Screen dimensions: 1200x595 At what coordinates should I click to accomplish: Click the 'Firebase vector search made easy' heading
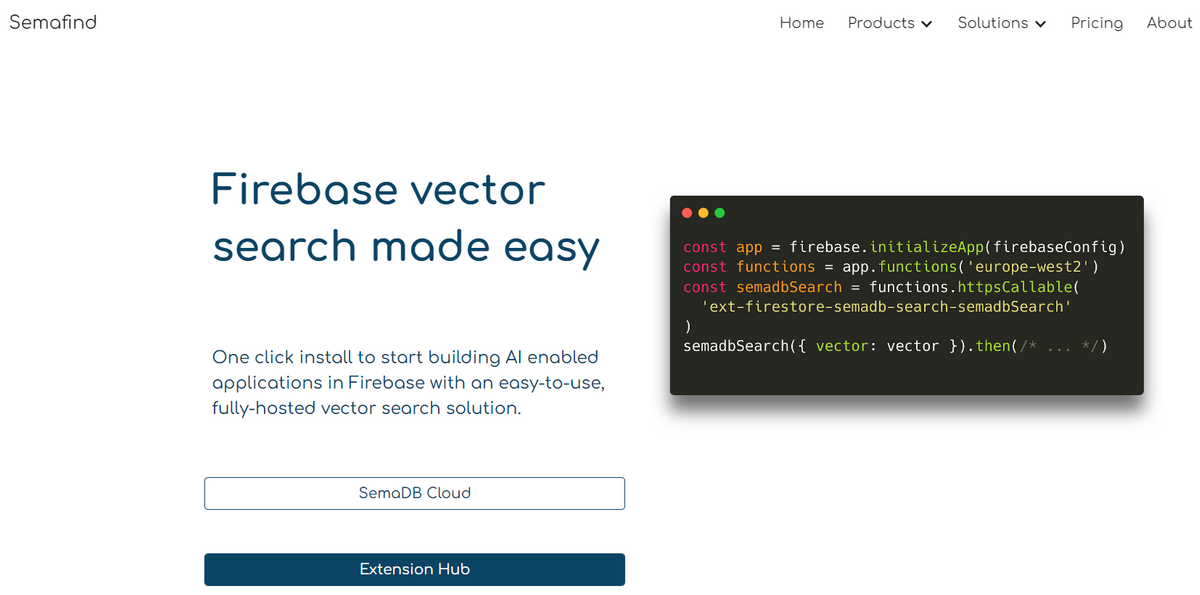(405, 218)
